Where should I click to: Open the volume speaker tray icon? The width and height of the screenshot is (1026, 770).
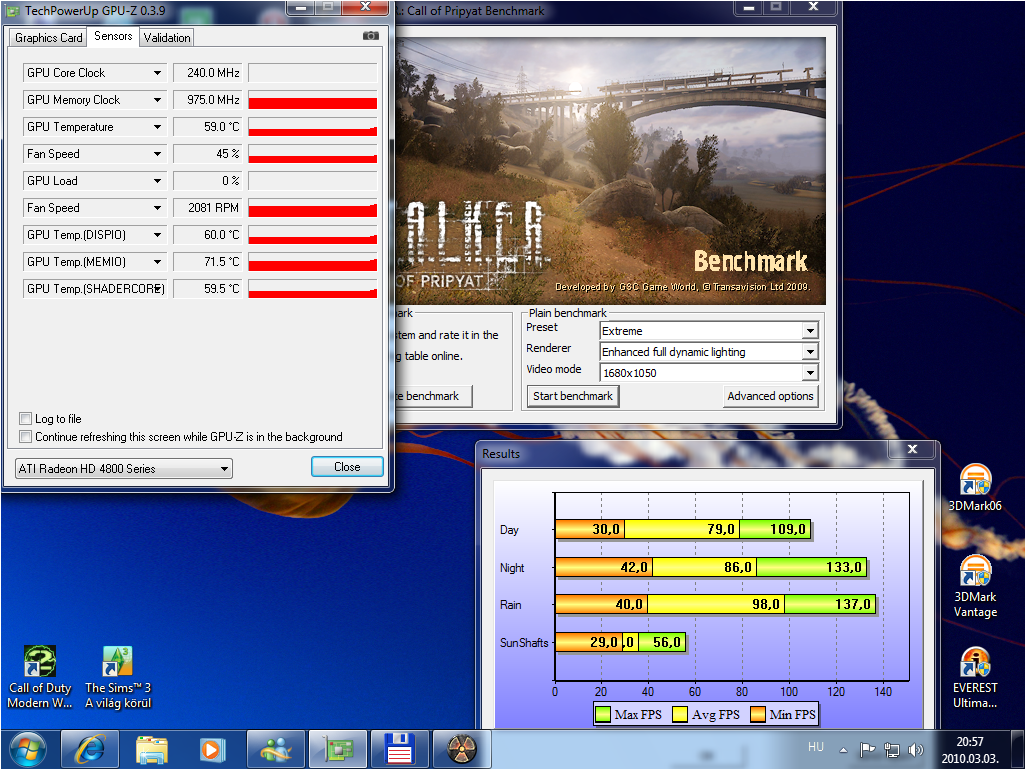(915, 750)
